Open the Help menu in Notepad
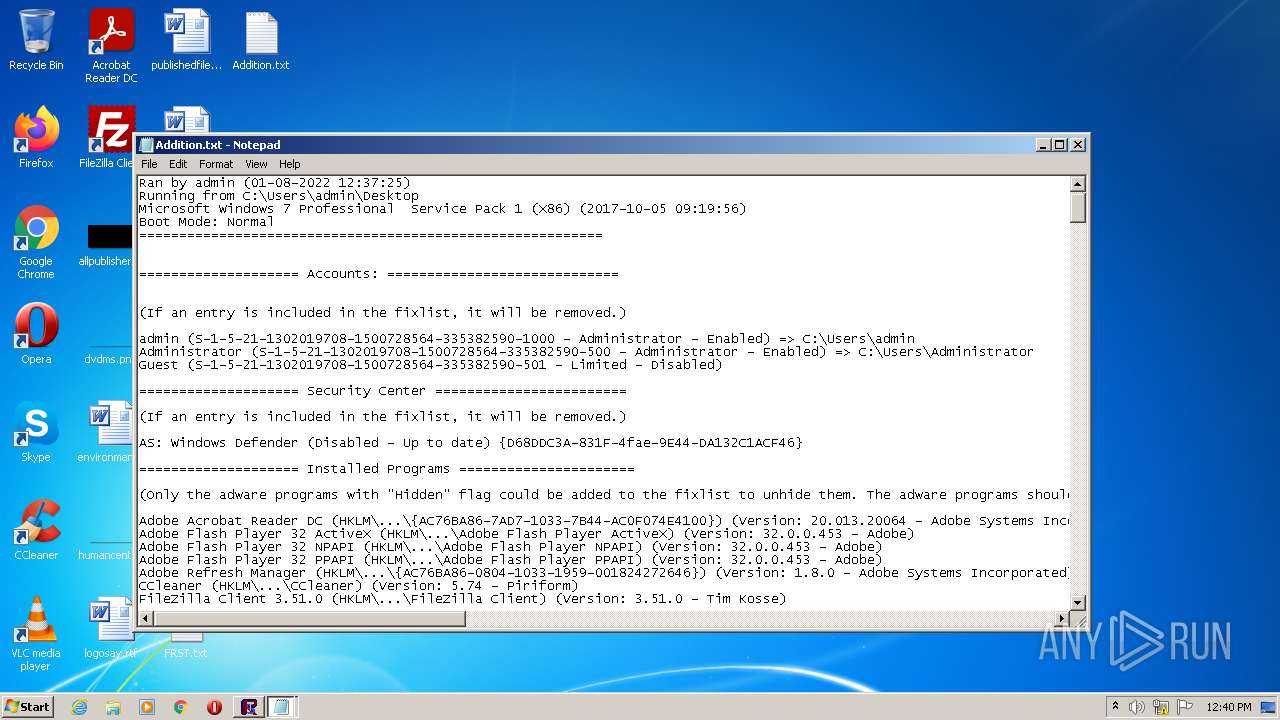Screen dimensions: 1280x720 [x=289, y=164]
